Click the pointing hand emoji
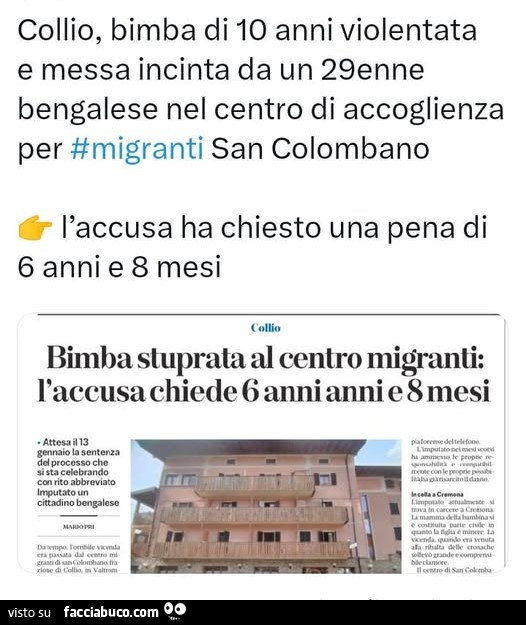 point(35,228)
